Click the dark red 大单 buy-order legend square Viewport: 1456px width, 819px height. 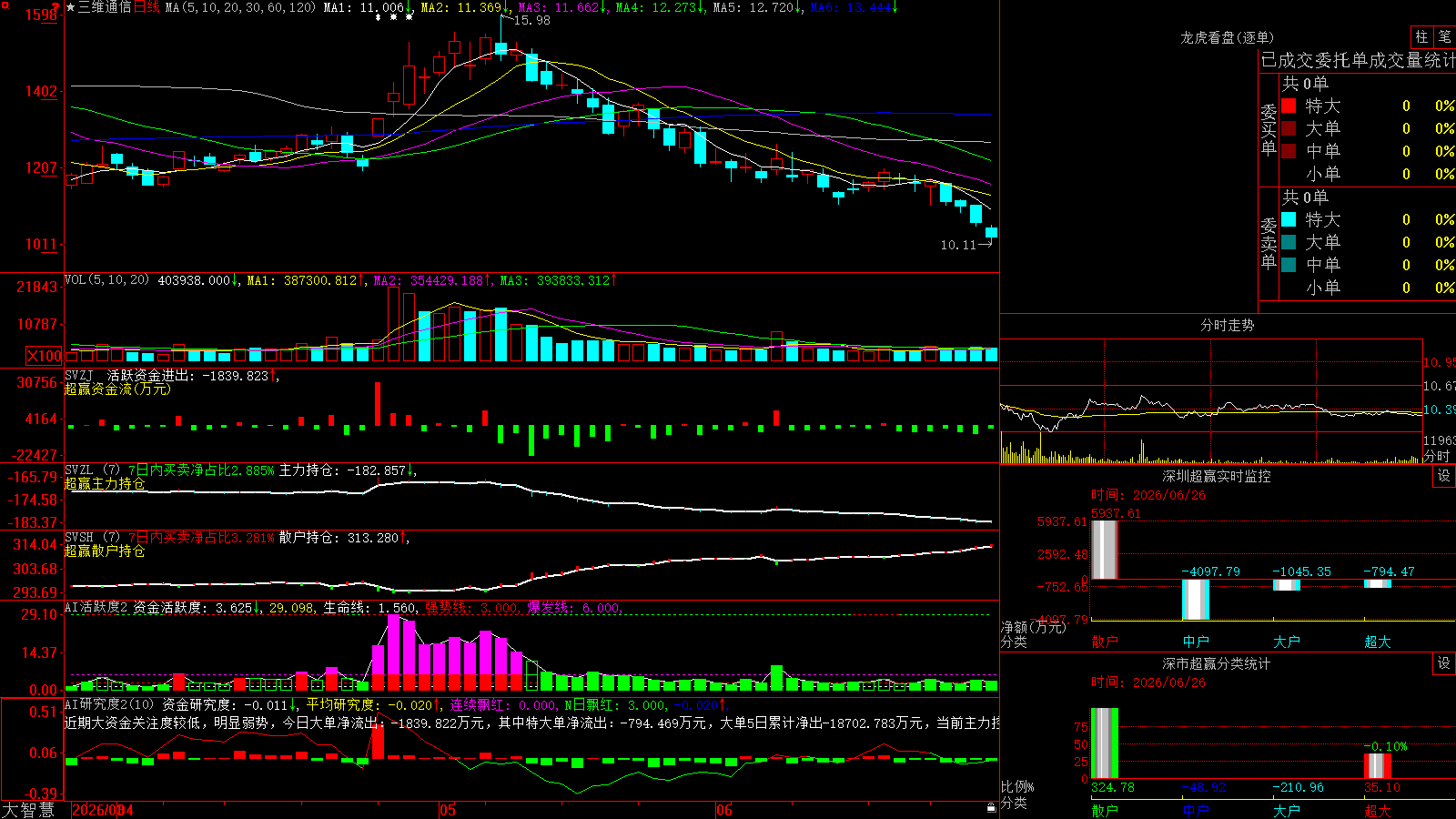point(1289,128)
